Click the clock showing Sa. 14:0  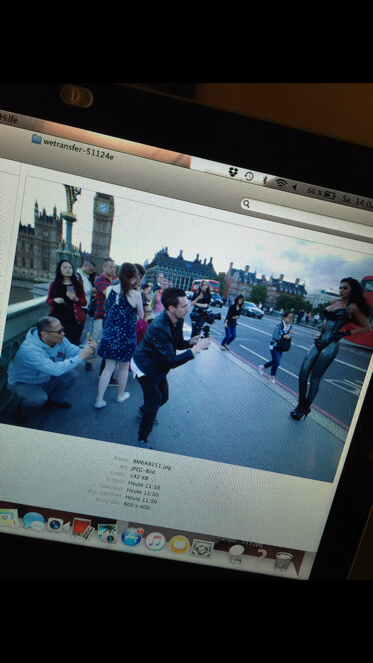[357, 201]
